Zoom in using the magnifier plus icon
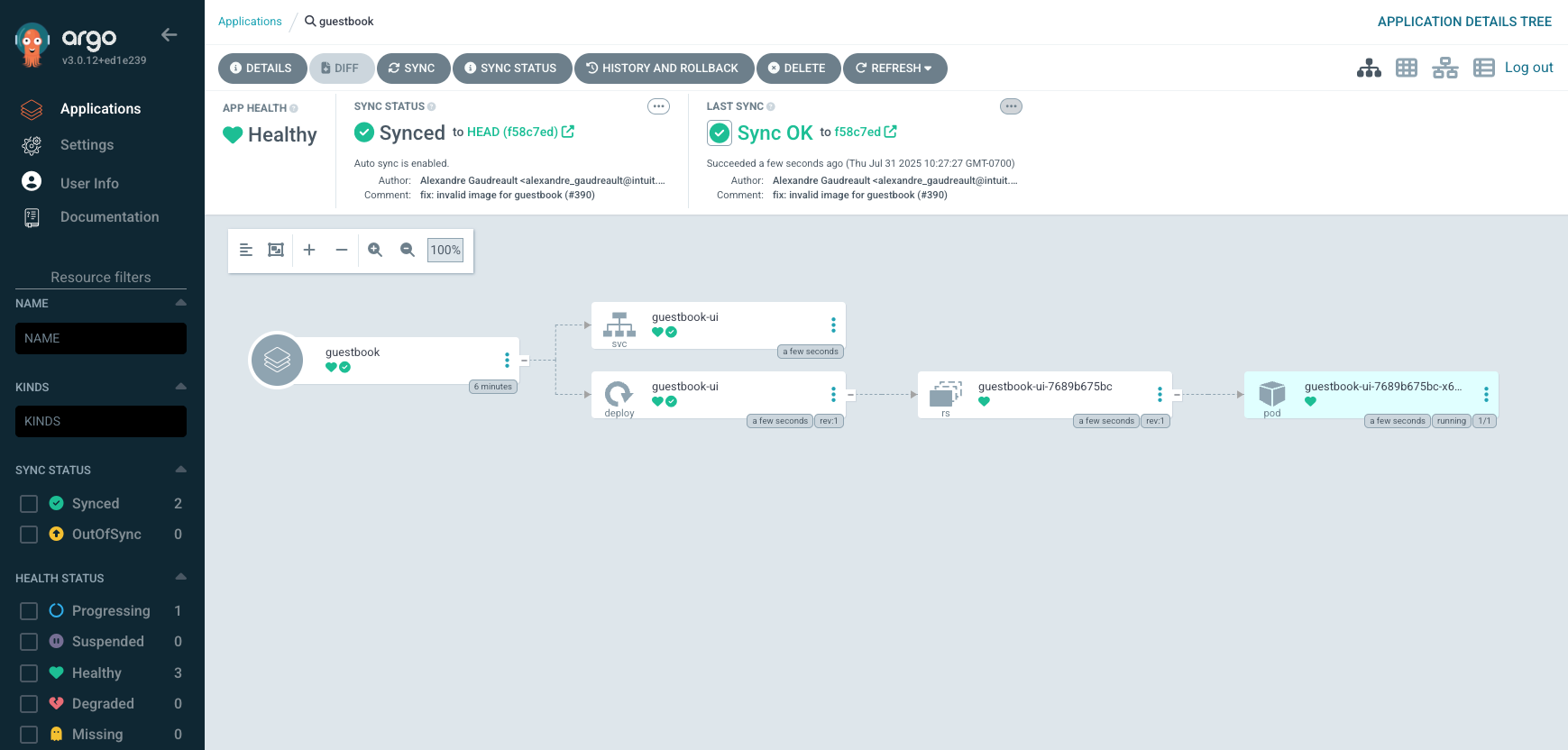Screen dimensions: 1568x750 pos(375,250)
